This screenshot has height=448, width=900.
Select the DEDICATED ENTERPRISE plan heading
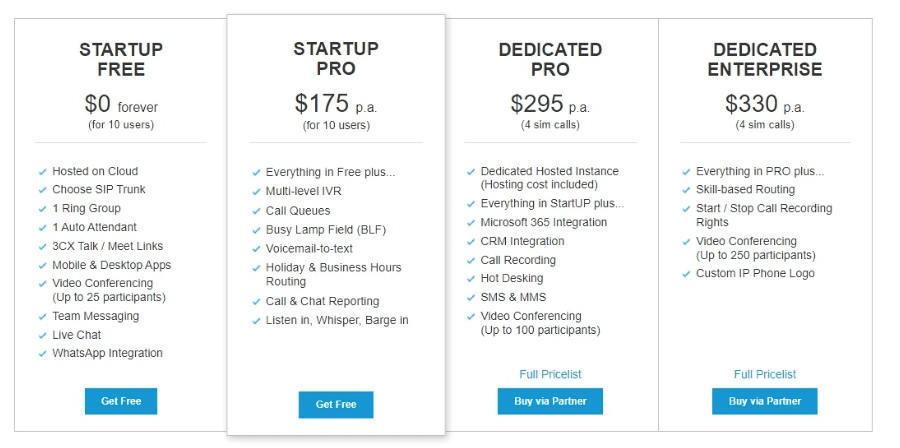pos(765,60)
